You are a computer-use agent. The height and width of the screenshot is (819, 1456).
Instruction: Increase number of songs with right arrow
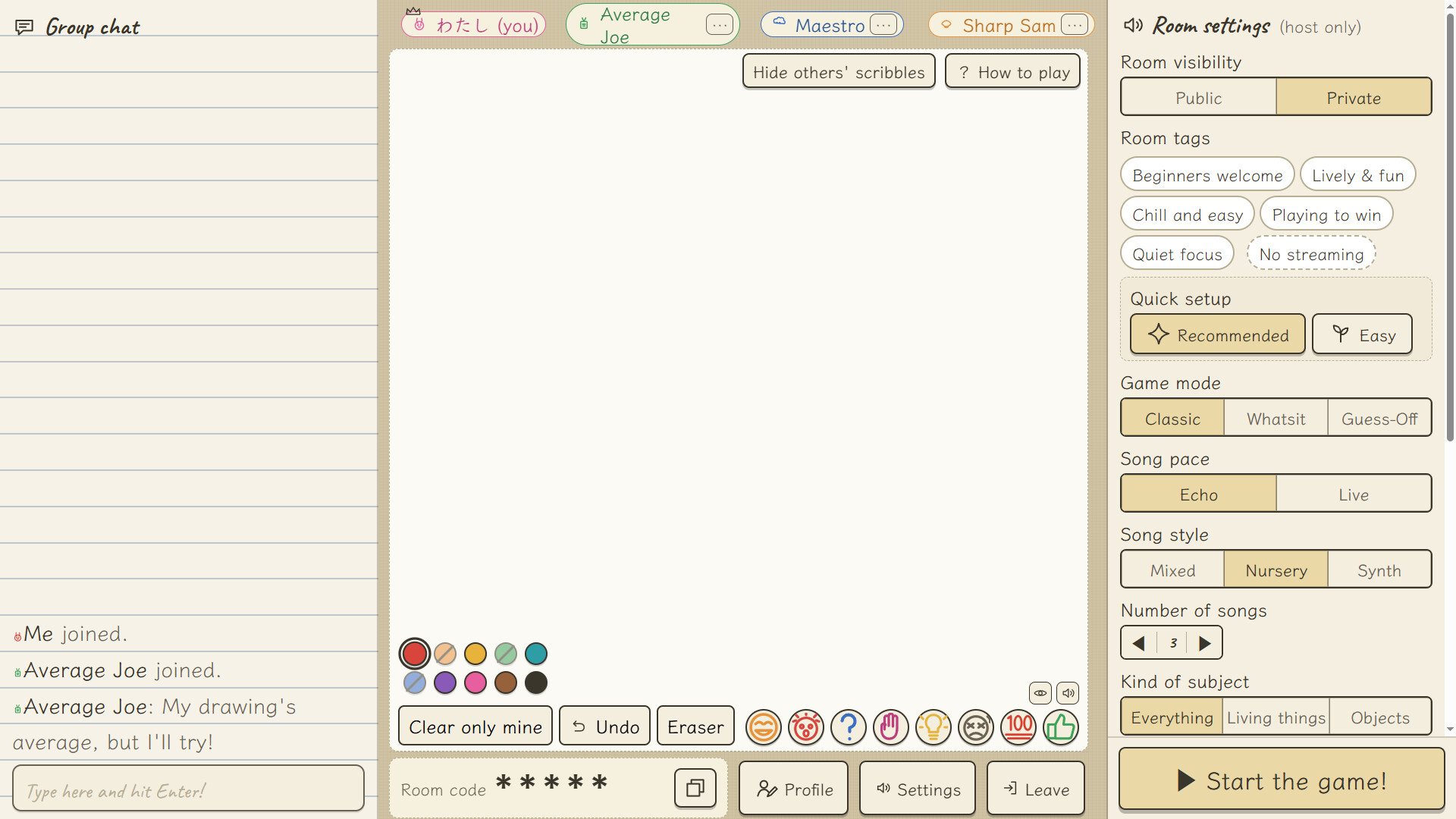click(x=1205, y=643)
